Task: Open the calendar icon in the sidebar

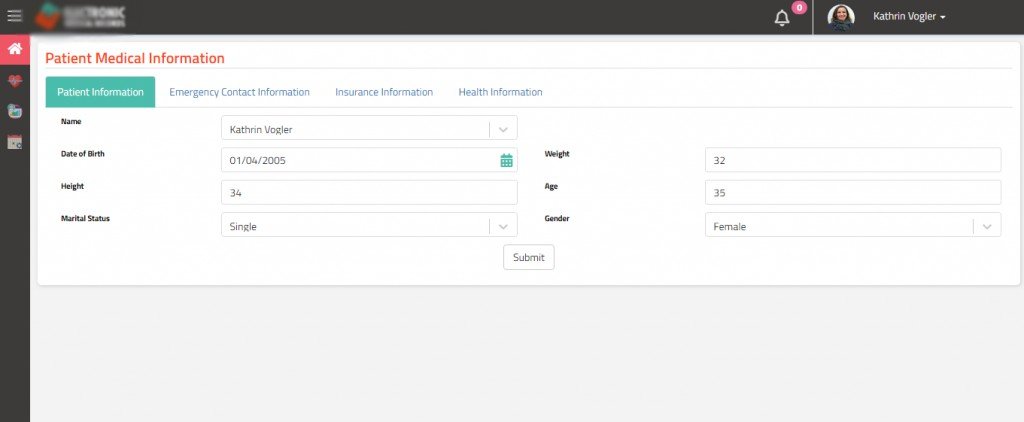Action: pos(15,142)
